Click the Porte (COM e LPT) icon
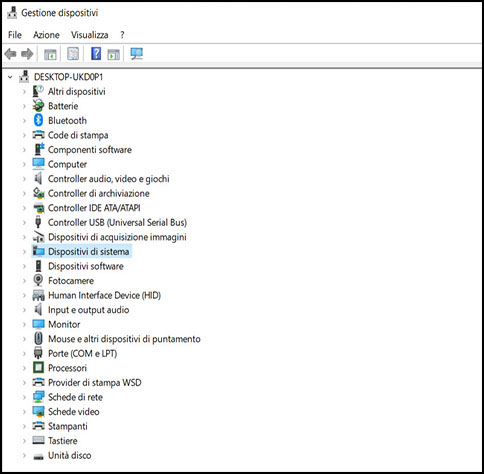Screen dimensions: 484x474 [39, 353]
